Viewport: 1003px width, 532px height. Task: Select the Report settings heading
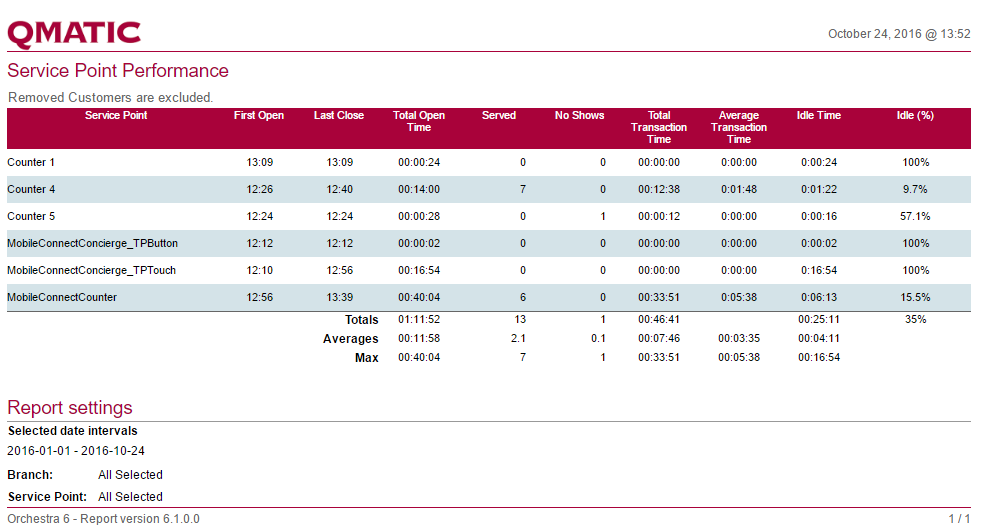pos(70,408)
